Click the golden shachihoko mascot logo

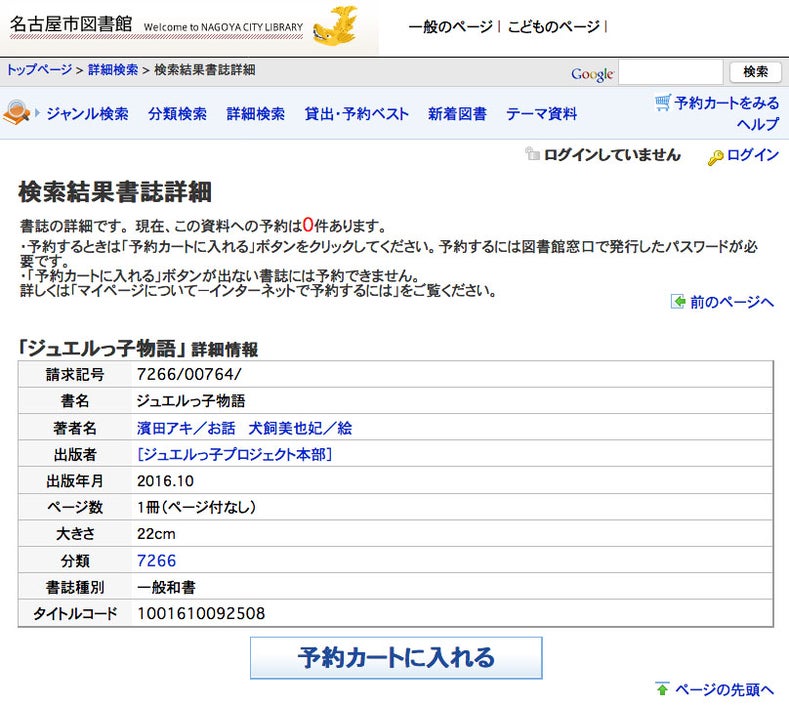pos(335,27)
